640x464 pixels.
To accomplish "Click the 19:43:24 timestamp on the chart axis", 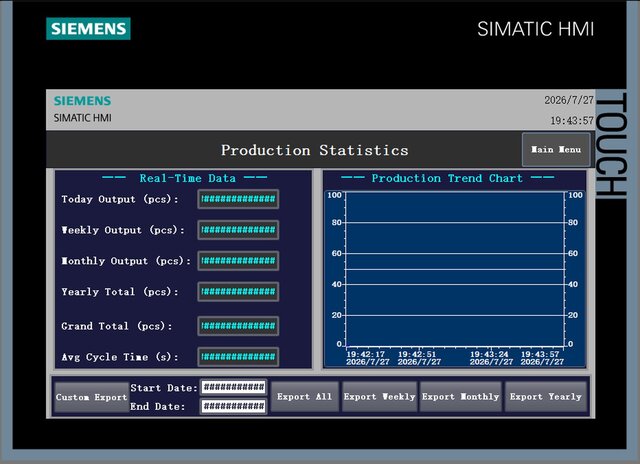I will (x=489, y=354).
